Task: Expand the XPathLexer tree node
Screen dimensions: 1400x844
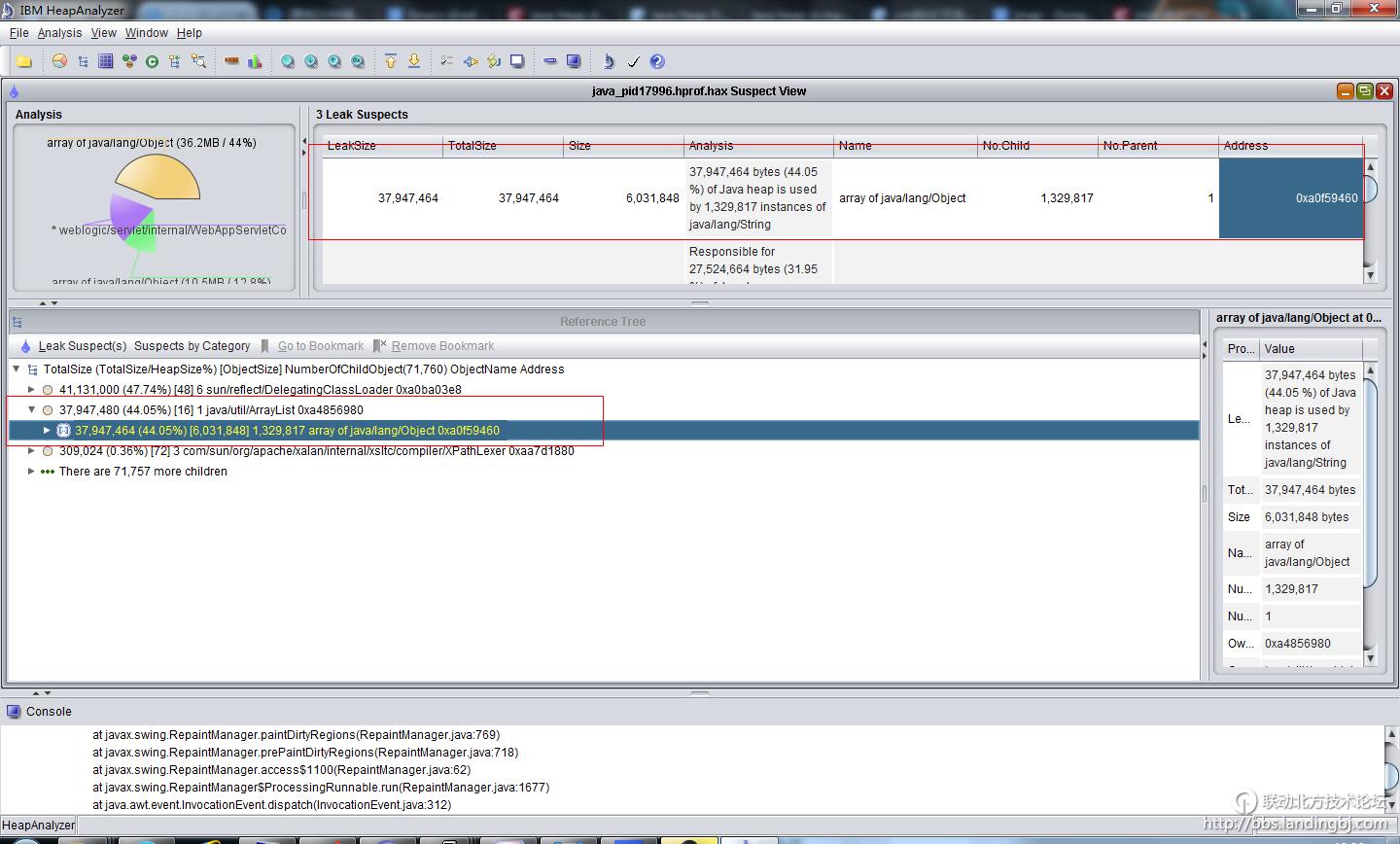Action: pos(31,450)
